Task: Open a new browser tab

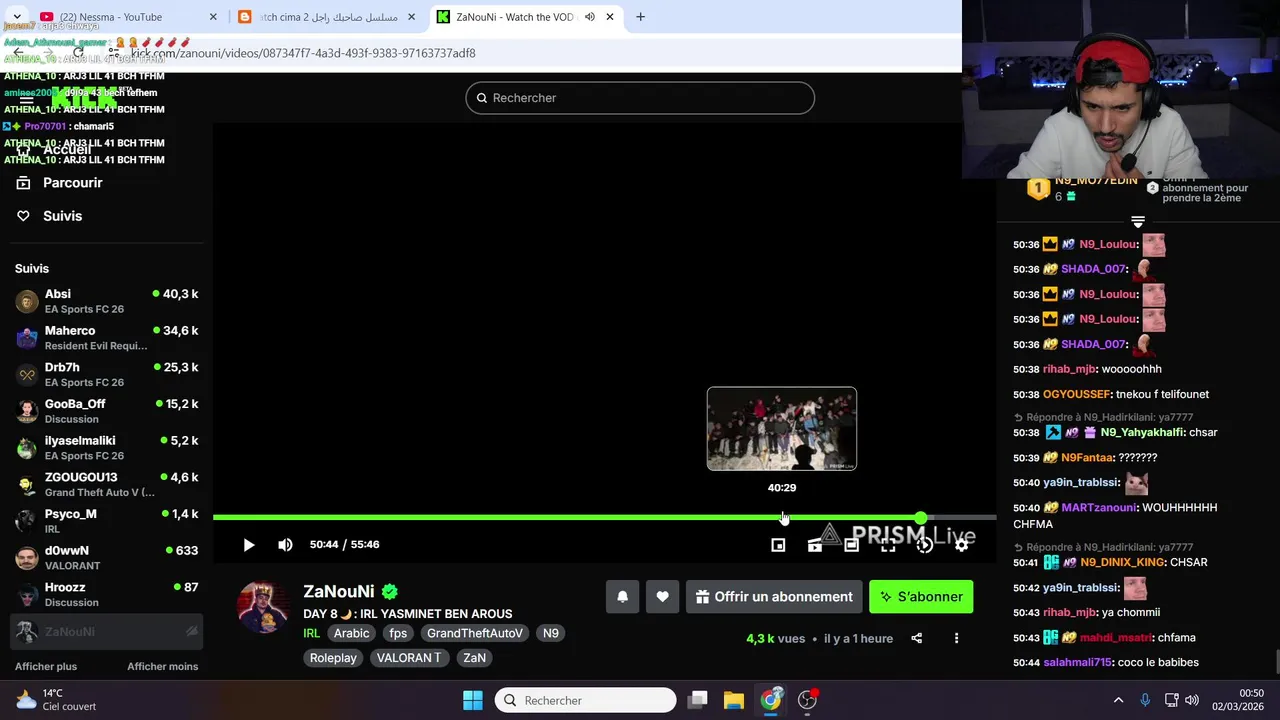Action: [640, 17]
